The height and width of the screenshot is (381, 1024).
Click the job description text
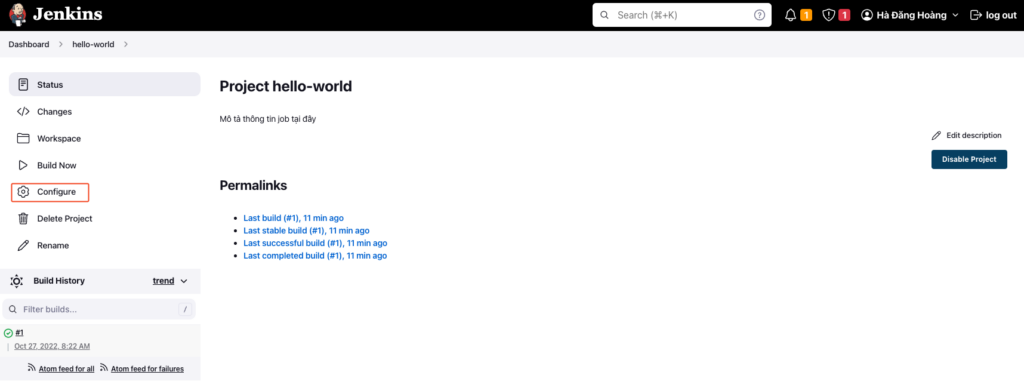[268, 120]
